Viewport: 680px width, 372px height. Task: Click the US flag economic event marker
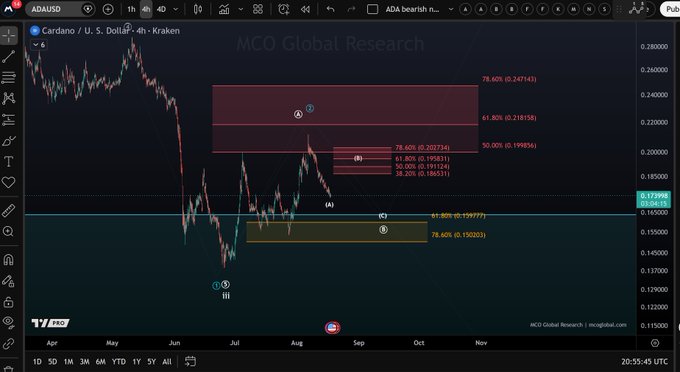coord(333,328)
